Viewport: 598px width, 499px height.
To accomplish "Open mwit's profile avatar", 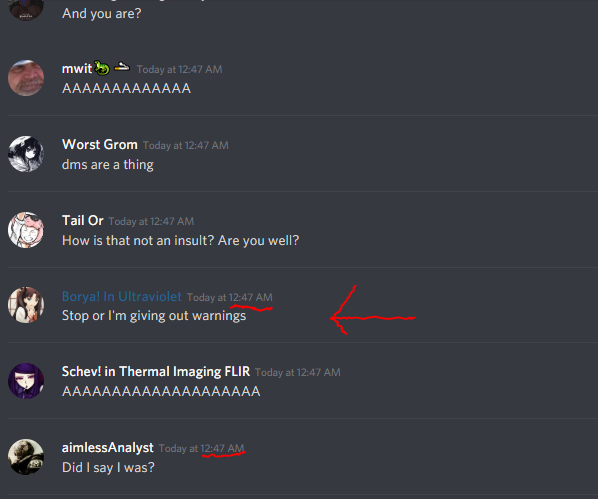I will pyautogui.click(x=26, y=78).
